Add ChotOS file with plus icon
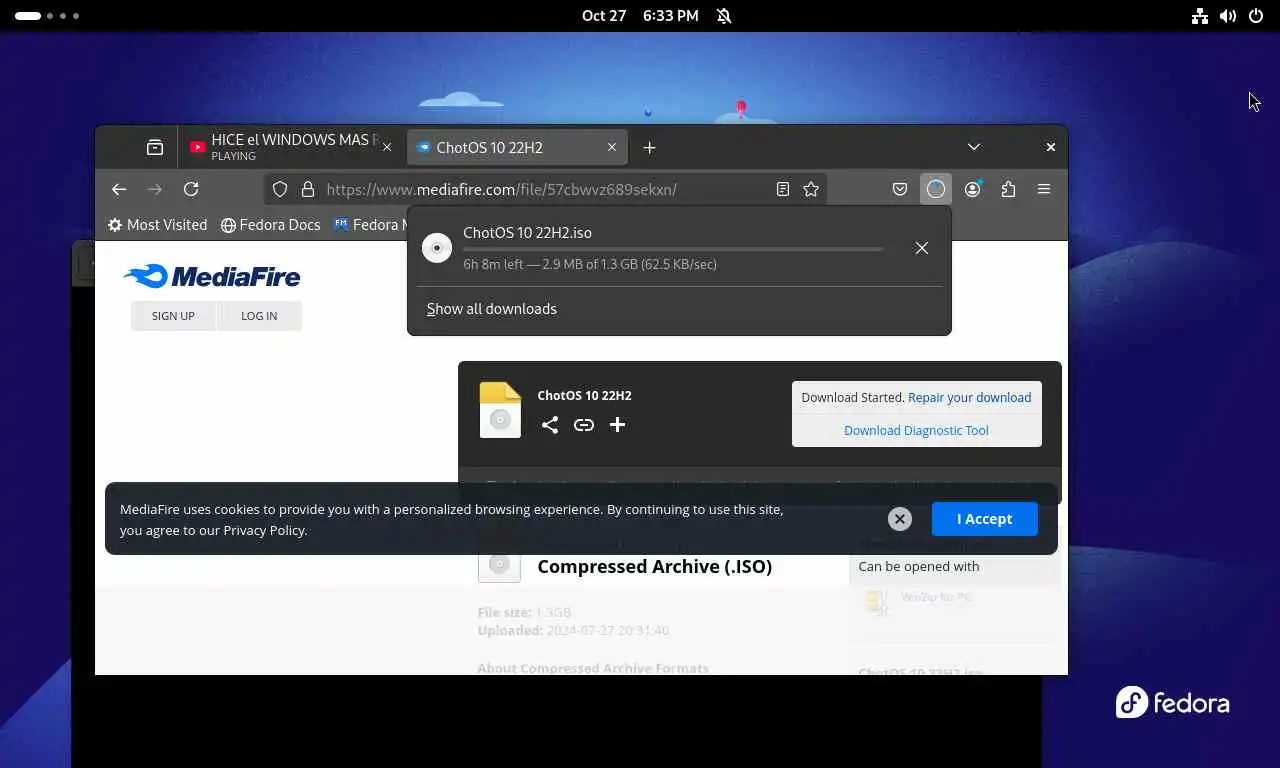The height and width of the screenshot is (768, 1280). pos(617,425)
